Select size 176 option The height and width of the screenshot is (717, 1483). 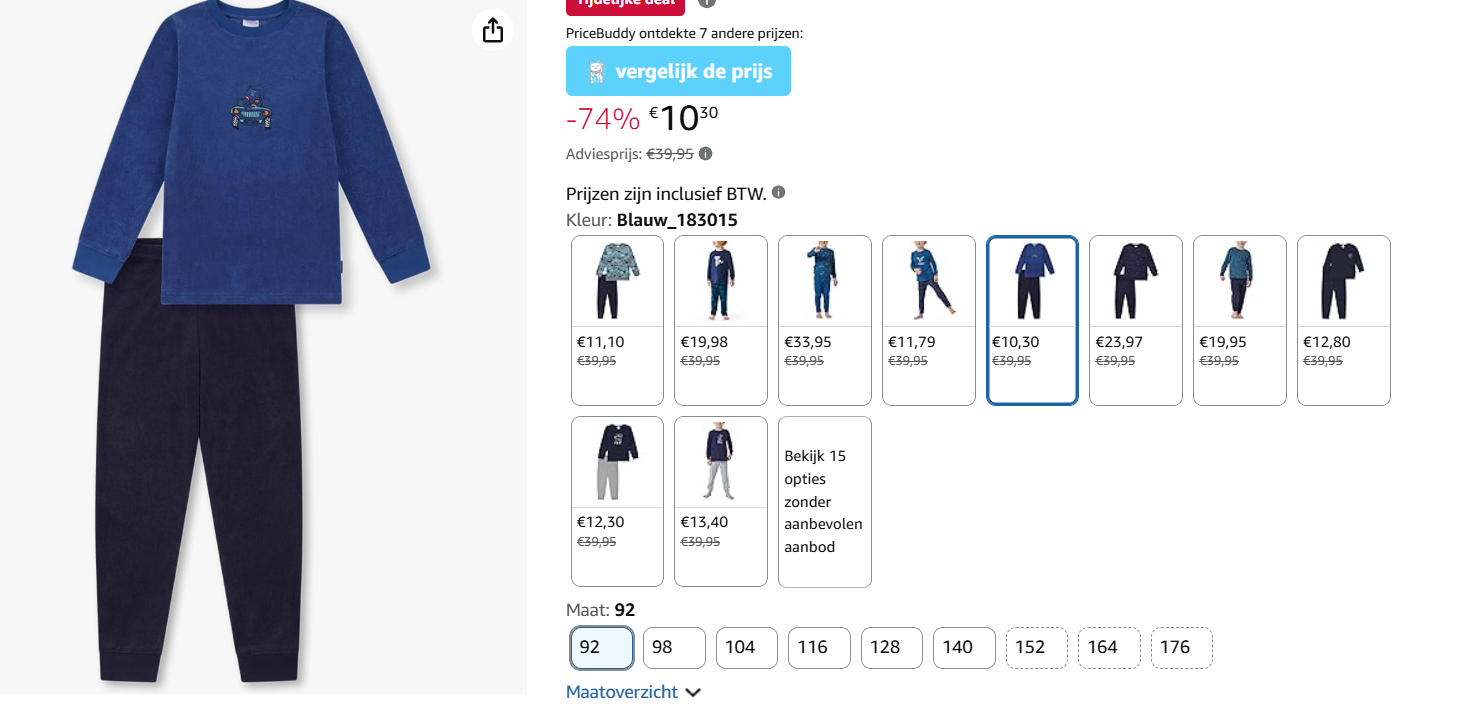[1182, 648]
